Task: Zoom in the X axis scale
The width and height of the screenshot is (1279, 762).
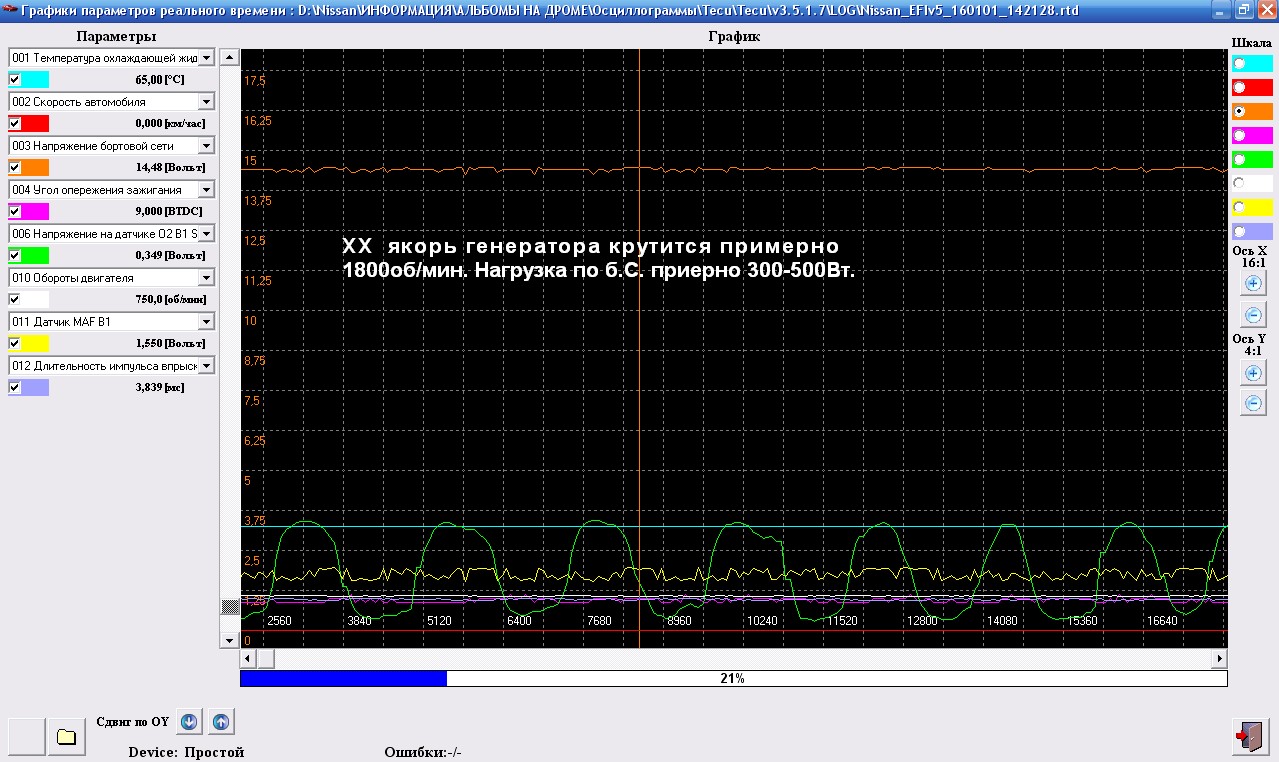Action: coord(1252,283)
